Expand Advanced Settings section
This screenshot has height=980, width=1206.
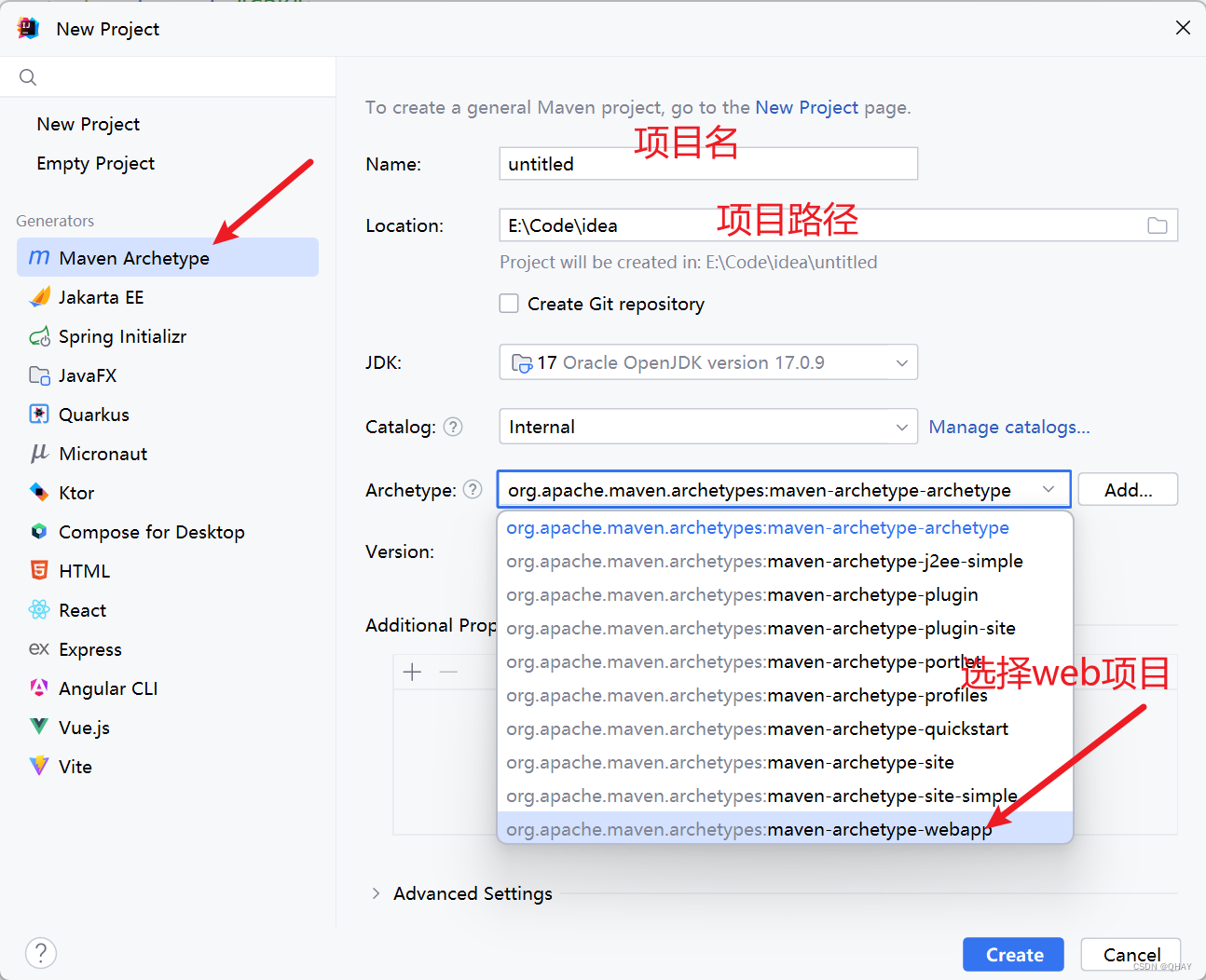pos(376,893)
